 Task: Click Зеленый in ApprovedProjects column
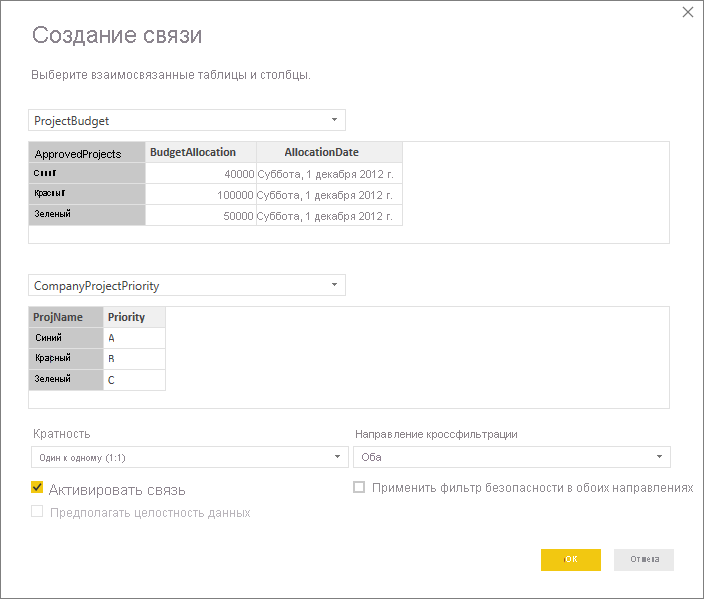coord(87,215)
